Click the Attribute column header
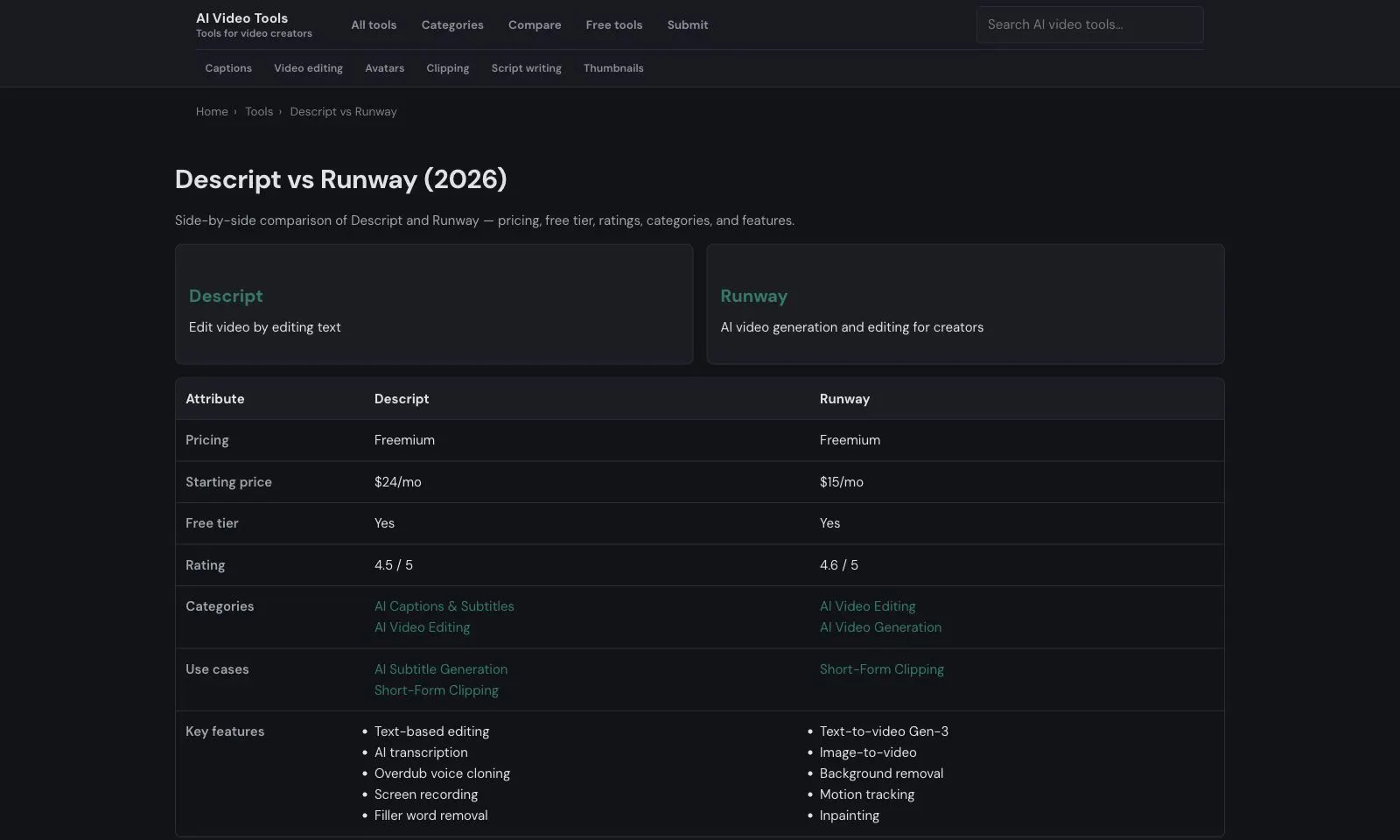This screenshot has height=840, width=1400. 215,399
